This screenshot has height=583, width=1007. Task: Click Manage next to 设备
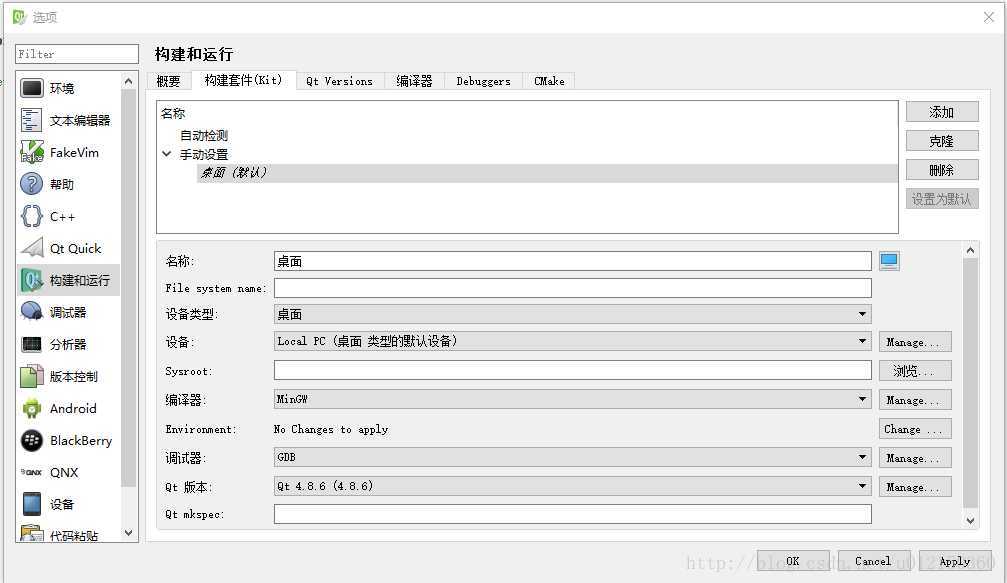[x=915, y=342]
